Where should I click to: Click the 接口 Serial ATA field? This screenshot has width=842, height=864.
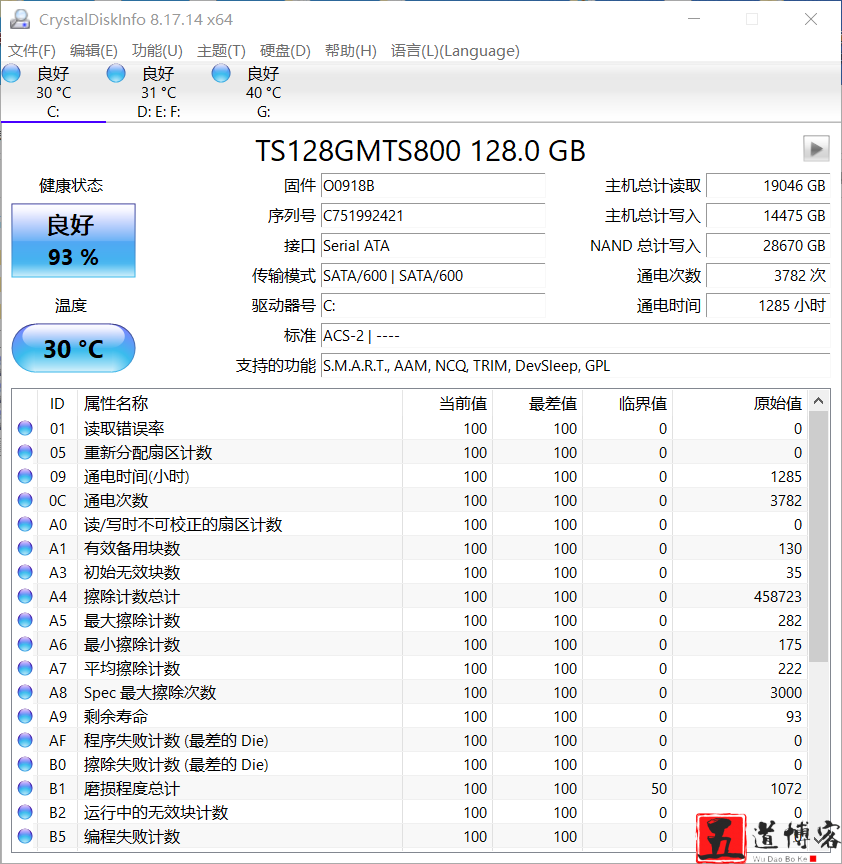433,246
